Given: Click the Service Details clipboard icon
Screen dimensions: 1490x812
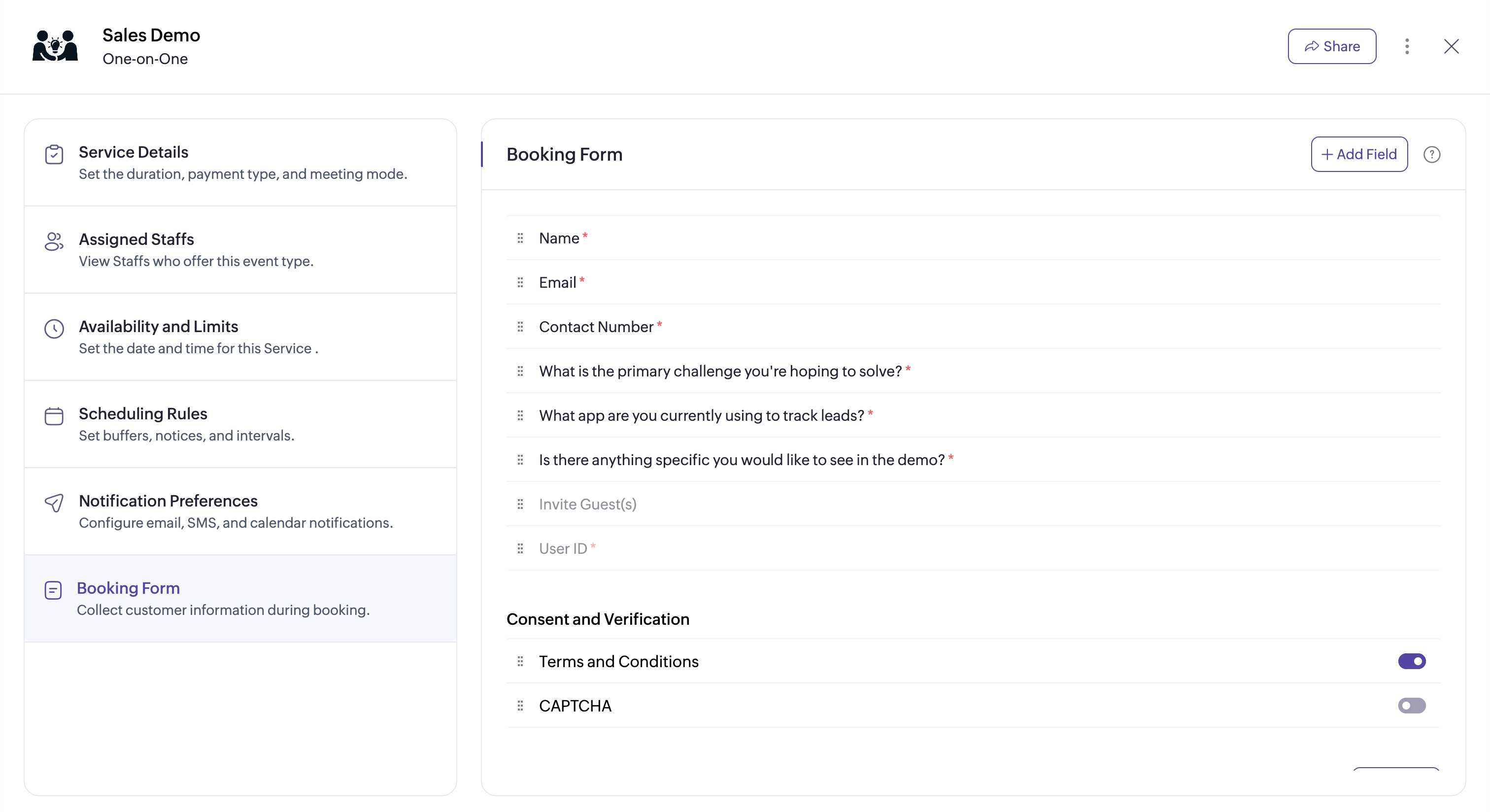Looking at the screenshot, I should 54,154.
